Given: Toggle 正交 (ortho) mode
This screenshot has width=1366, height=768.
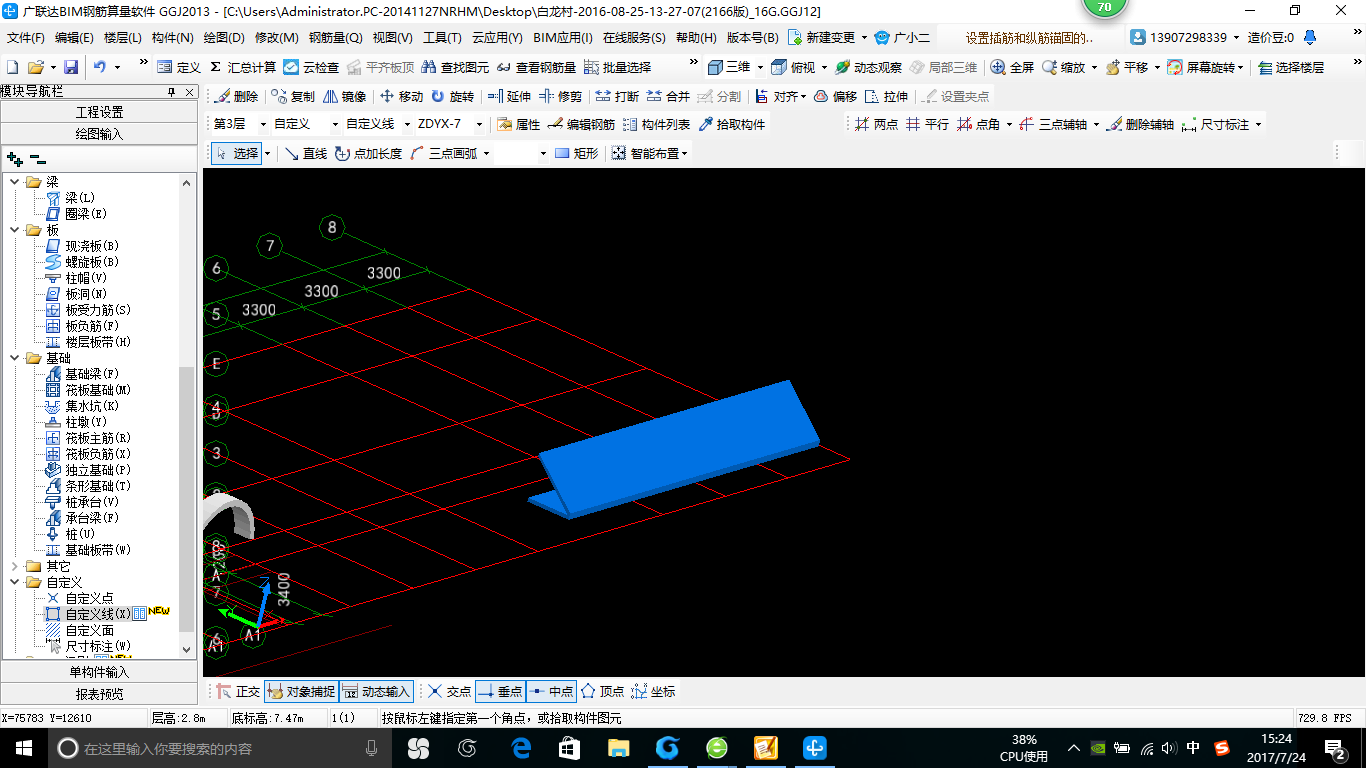Looking at the screenshot, I should coord(238,691).
